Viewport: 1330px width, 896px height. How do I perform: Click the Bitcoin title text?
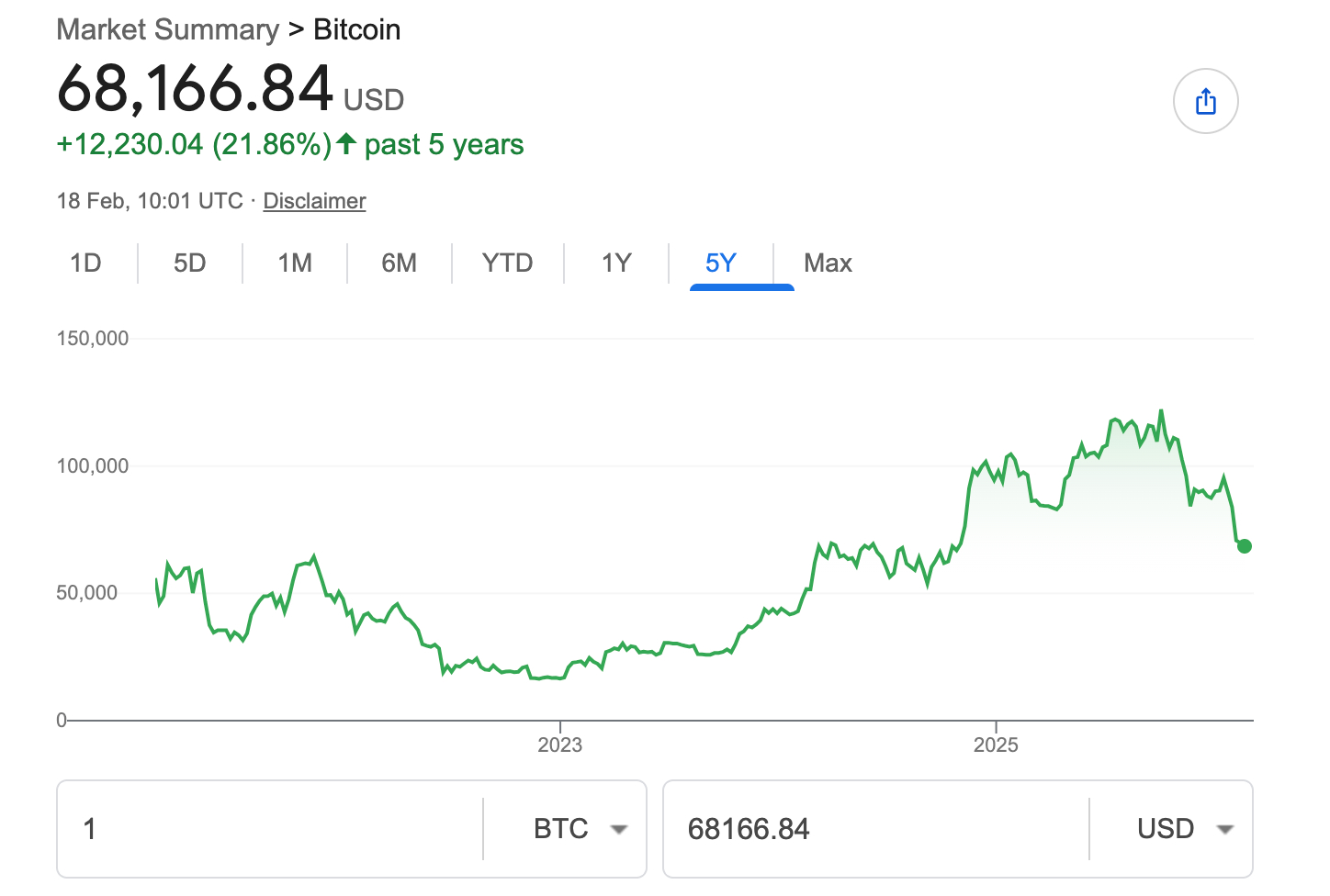tap(357, 29)
